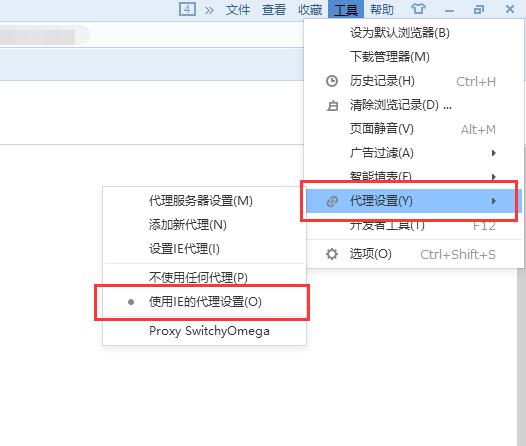Open 下载管理器(M) entry
The height and width of the screenshot is (446, 526).
(x=414, y=57)
